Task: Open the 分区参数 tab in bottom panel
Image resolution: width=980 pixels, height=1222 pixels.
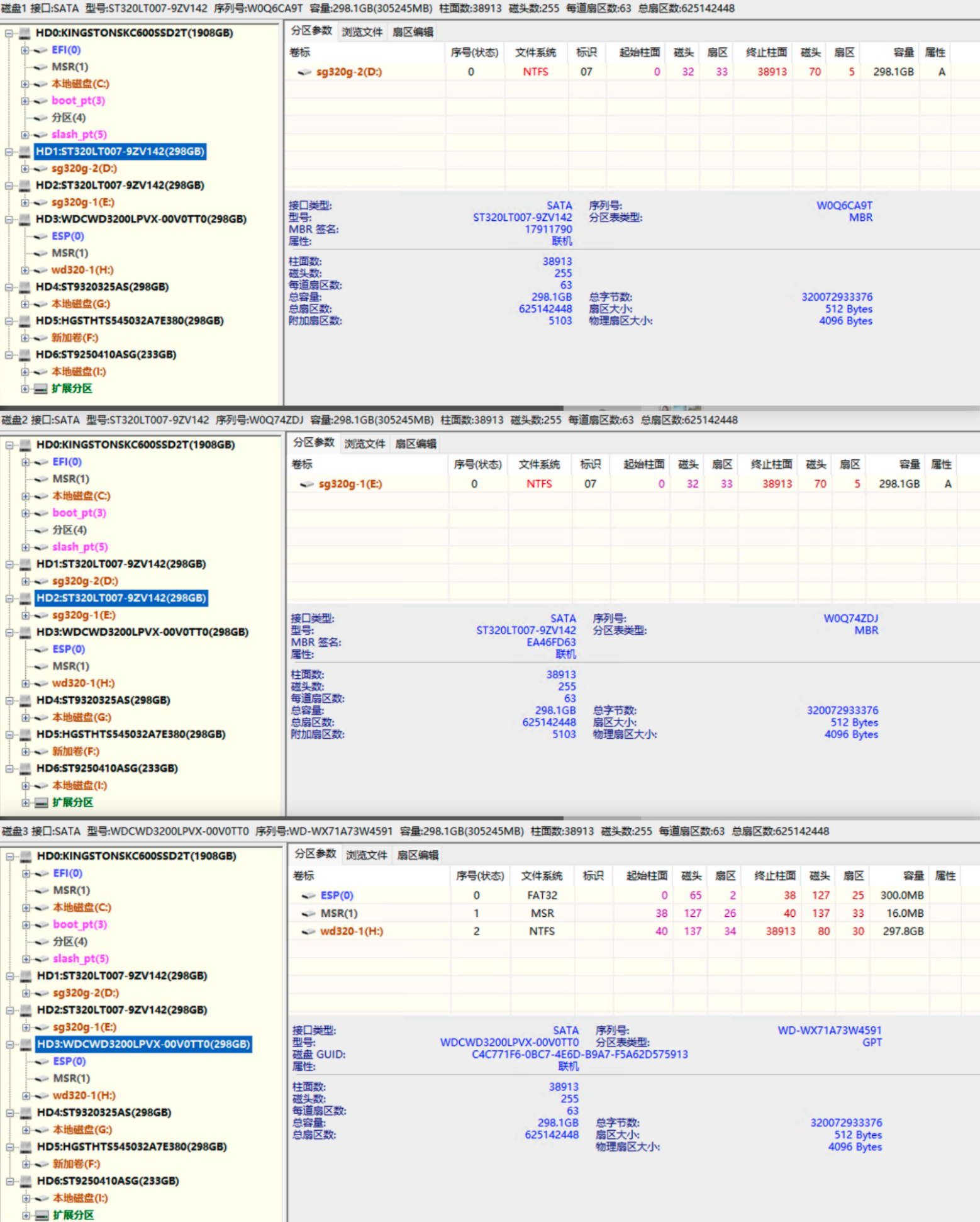Action: tap(315, 854)
